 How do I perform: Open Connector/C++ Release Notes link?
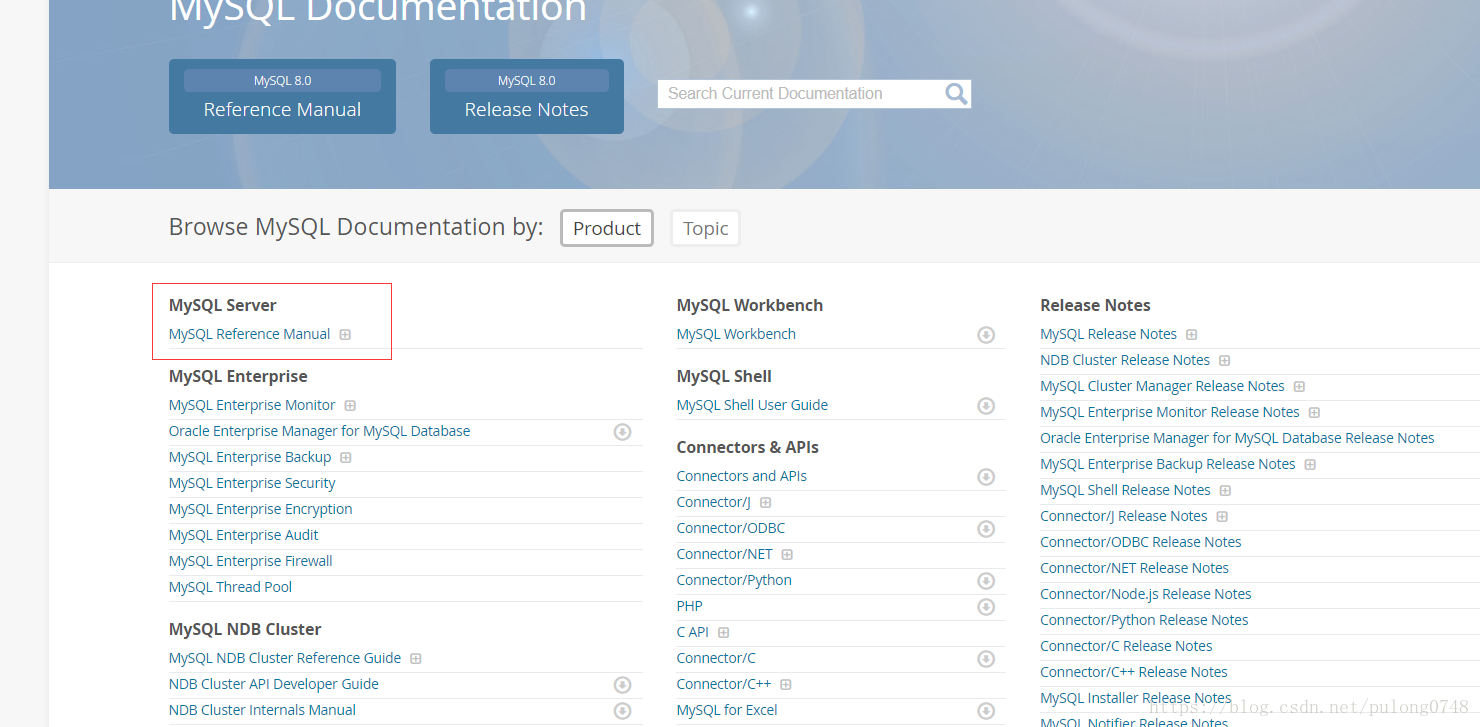1134,672
